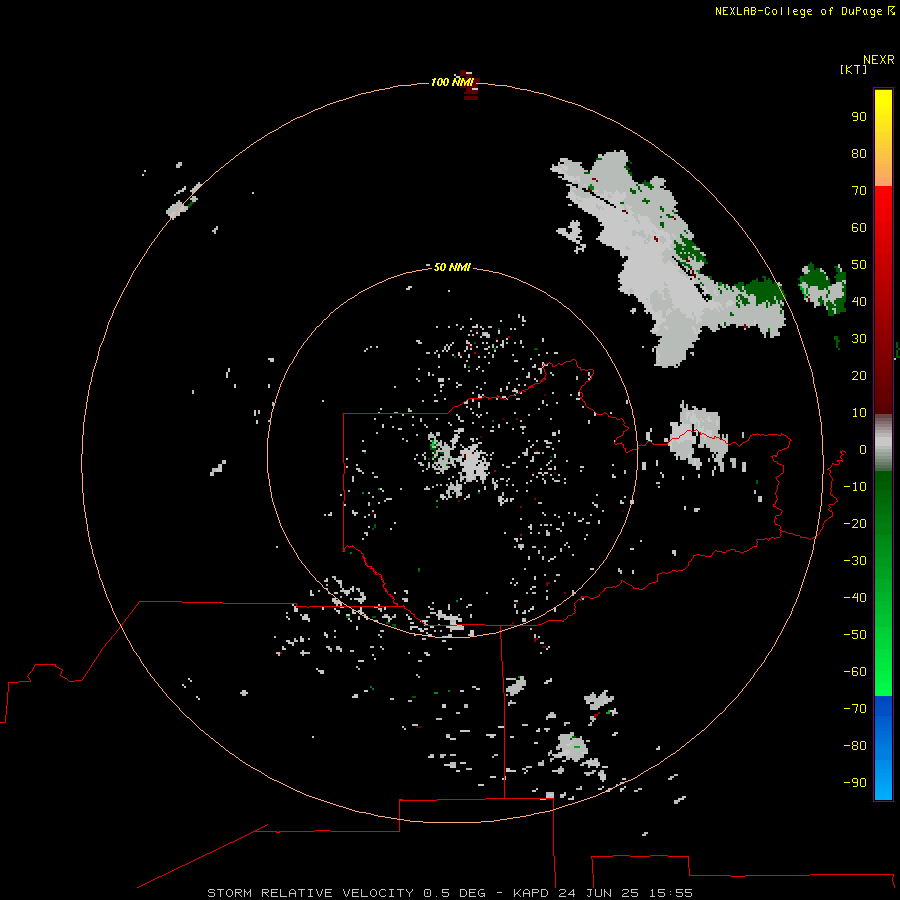900x900 pixels.
Task: Click the 70 value on the velocity scale
Action: click(x=859, y=191)
